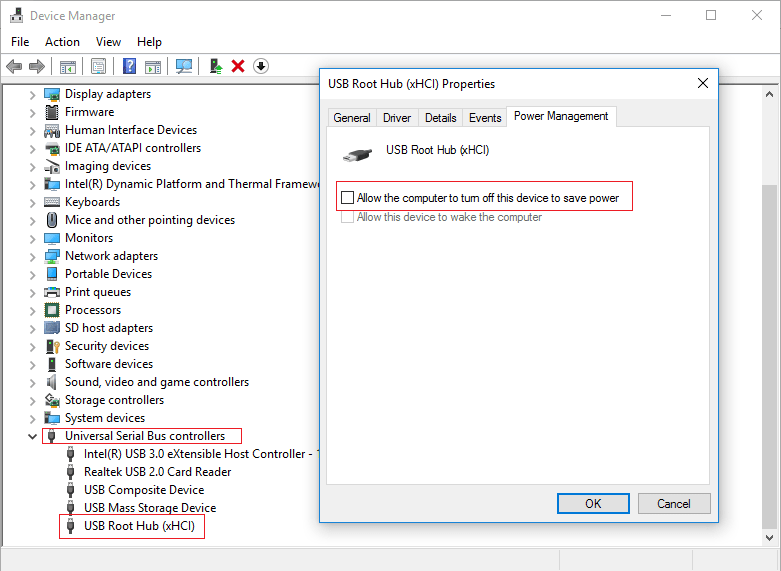Expand the Display adapters node

tap(32, 95)
